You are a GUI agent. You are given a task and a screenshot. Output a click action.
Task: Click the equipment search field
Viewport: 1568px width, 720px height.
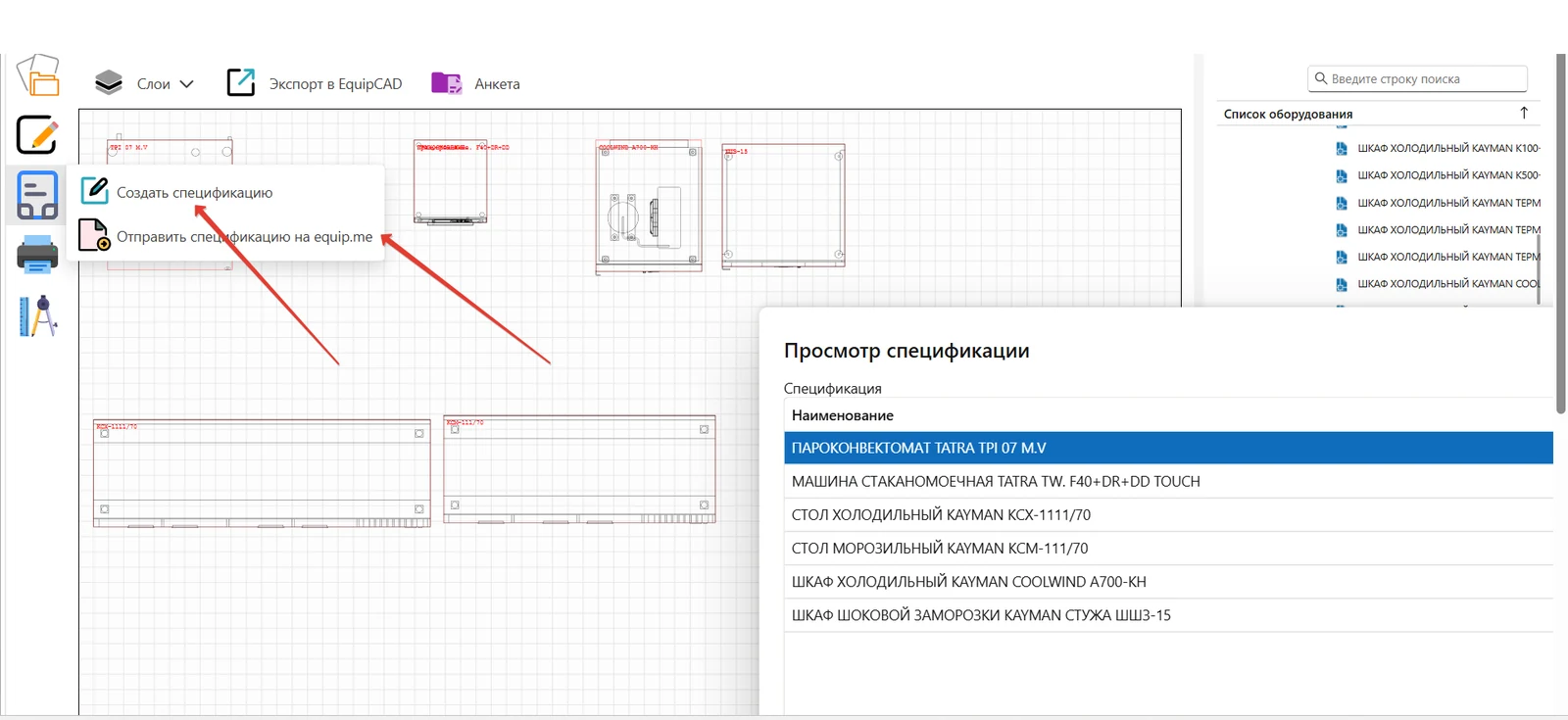click(1417, 78)
